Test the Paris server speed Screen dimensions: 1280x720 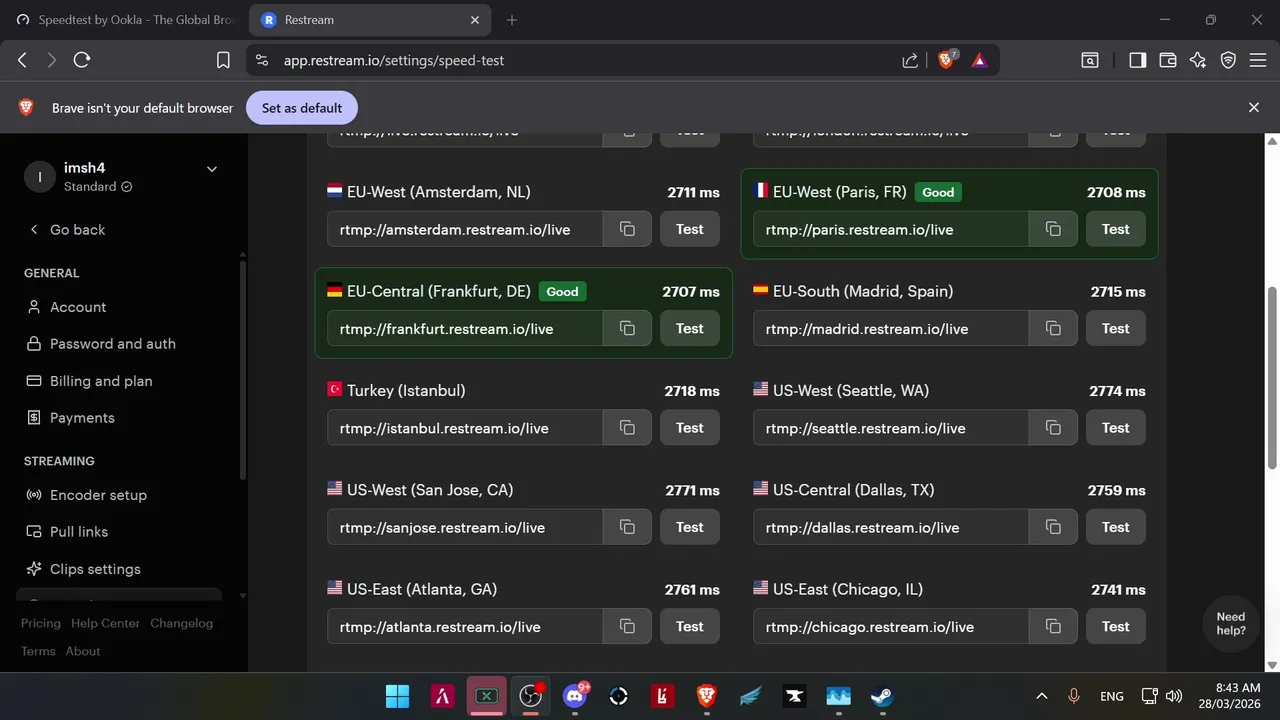(1116, 229)
